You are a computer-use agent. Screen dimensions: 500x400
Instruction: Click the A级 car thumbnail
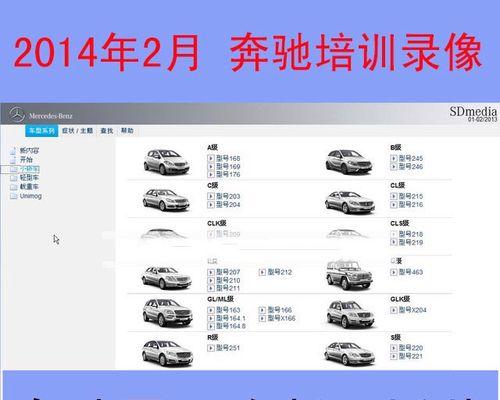166,162
